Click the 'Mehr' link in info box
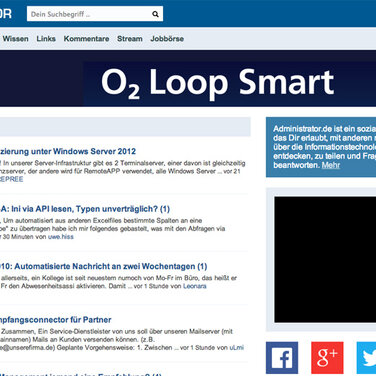The width and height of the screenshot is (376, 376). (x=331, y=165)
